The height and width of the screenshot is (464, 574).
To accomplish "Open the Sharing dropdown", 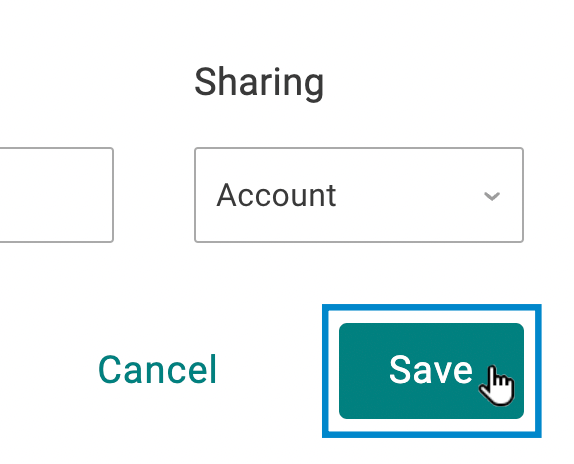I will (x=359, y=195).
